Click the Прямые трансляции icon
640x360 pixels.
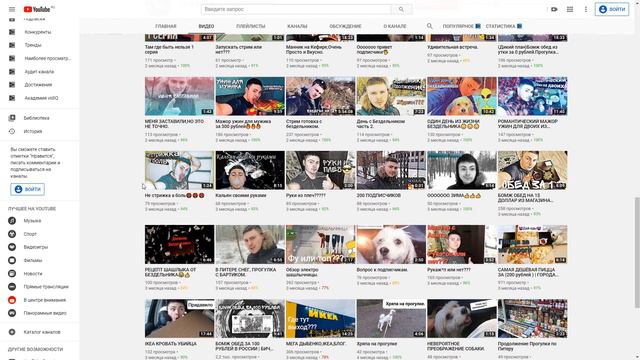tap(12, 287)
